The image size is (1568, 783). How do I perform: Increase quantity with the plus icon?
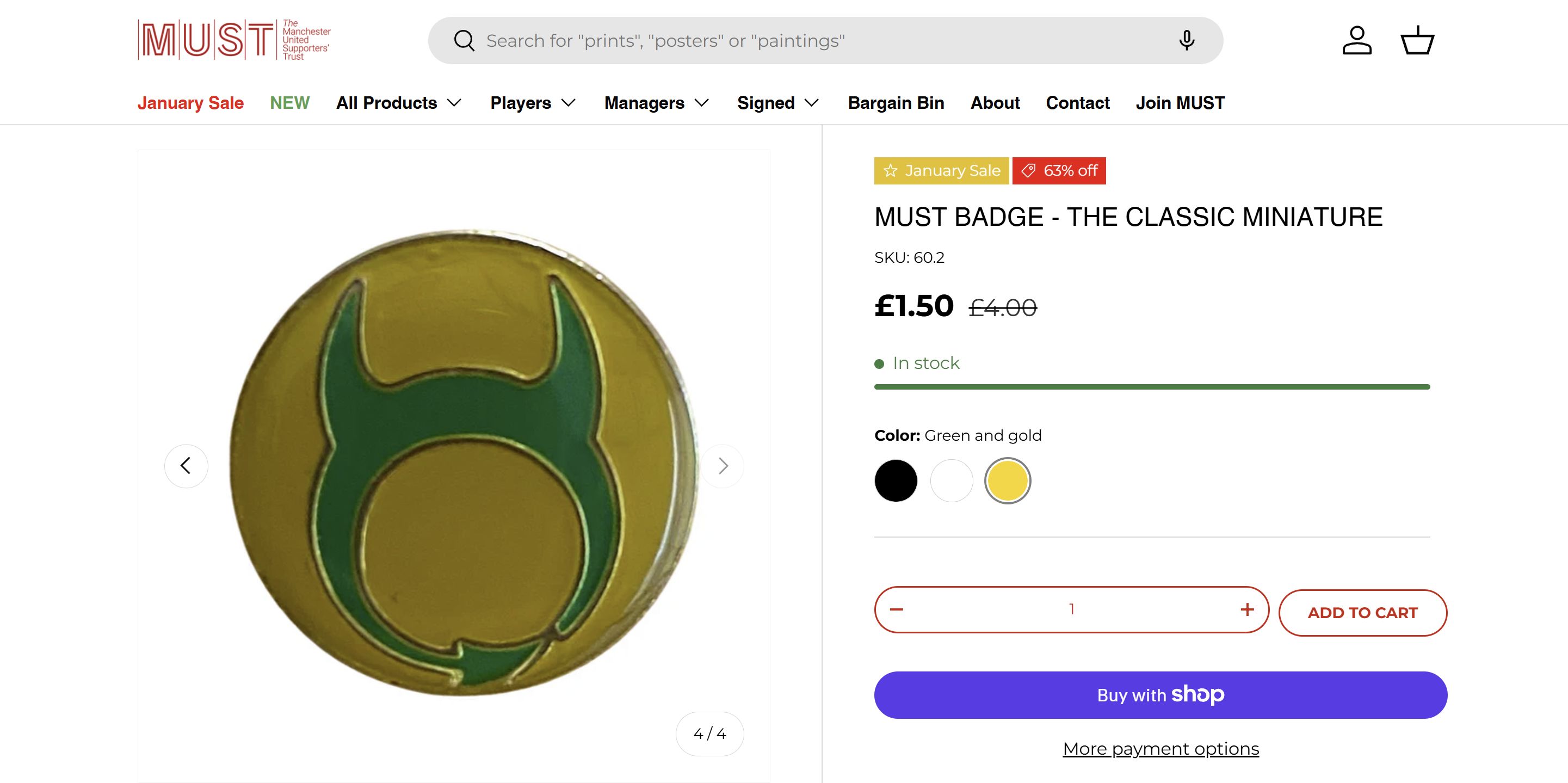[x=1247, y=609]
